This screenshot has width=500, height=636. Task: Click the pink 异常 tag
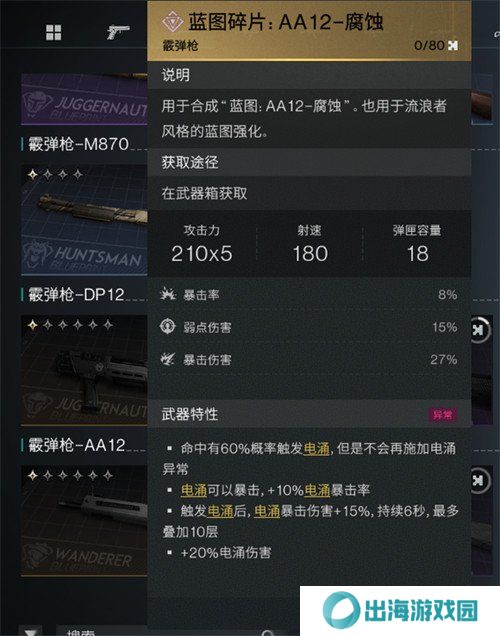point(442,415)
